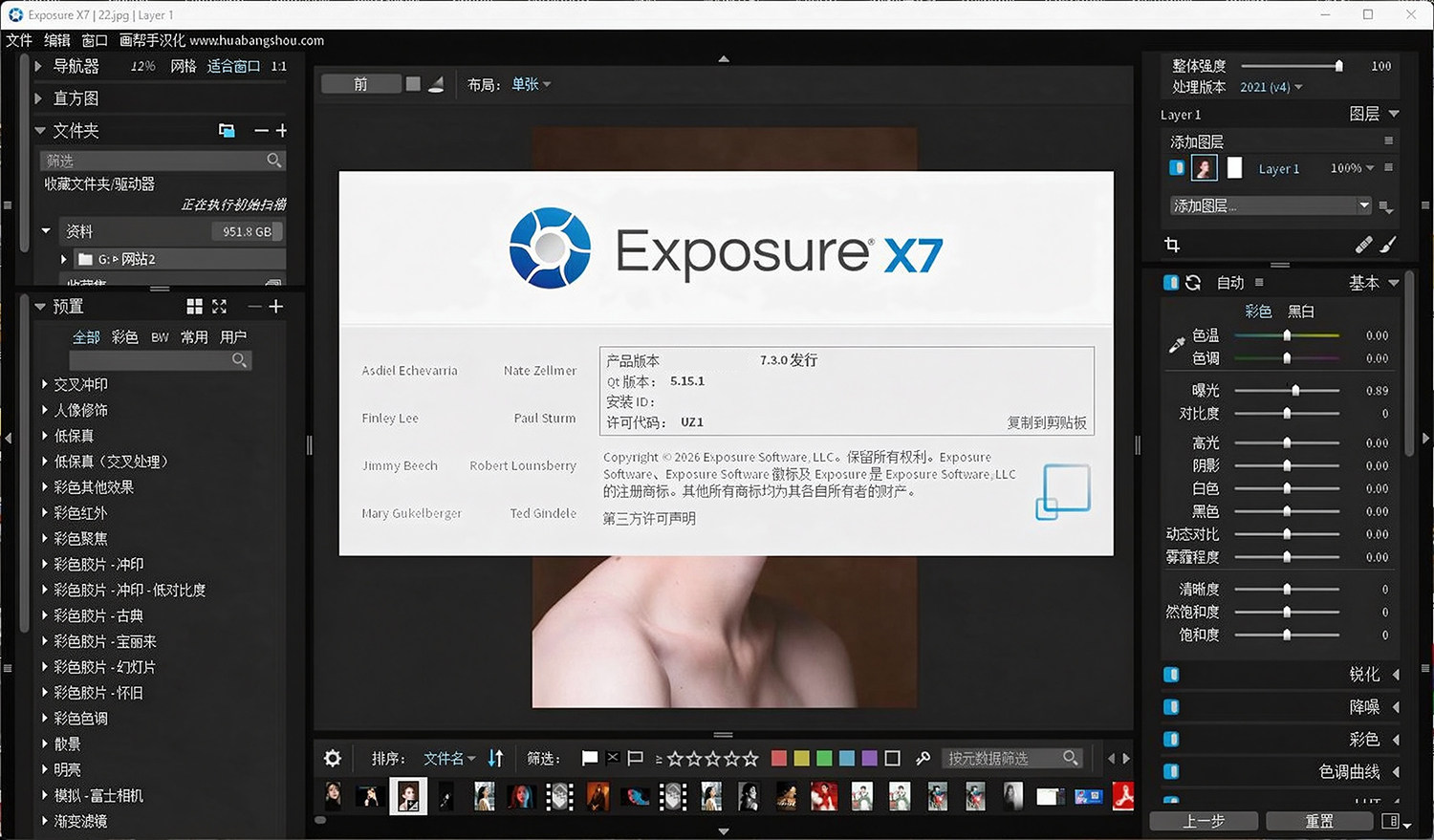
Task: Open the 文件 menu
Action: [x=19, y=40]
